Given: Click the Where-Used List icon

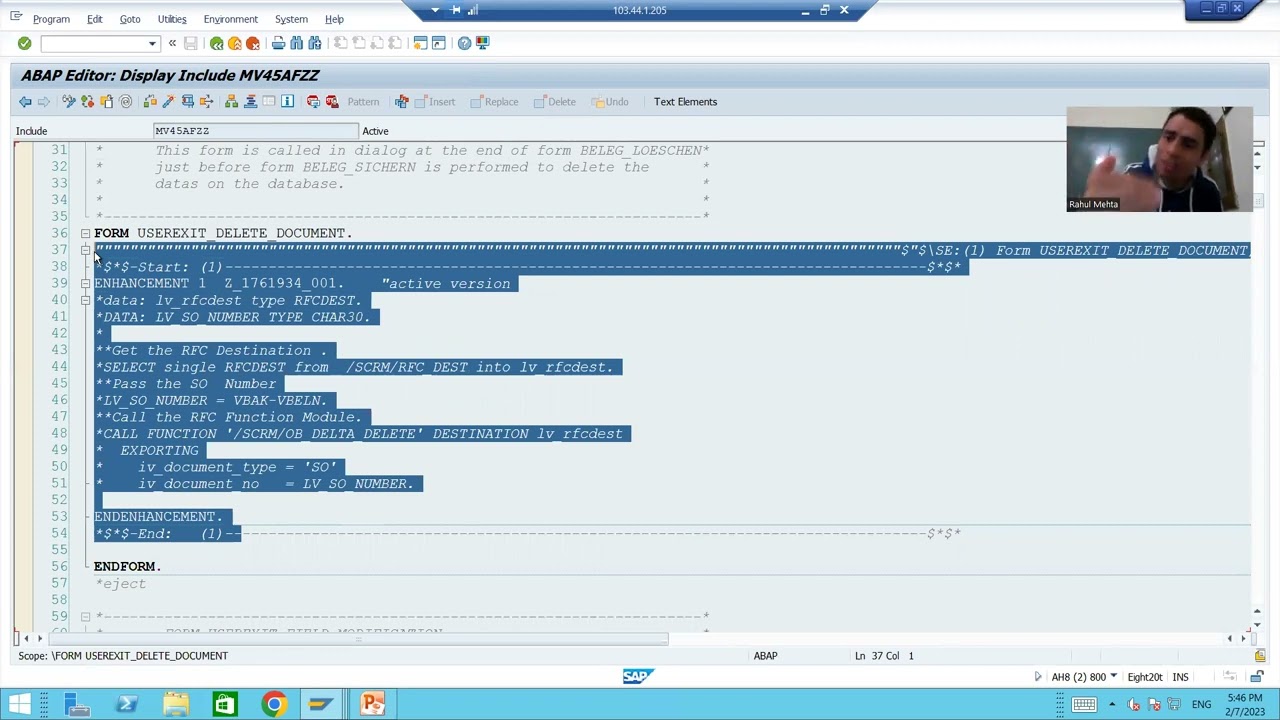Looking at the screenshot, I should pyautogui.click(x=206, y=102).
